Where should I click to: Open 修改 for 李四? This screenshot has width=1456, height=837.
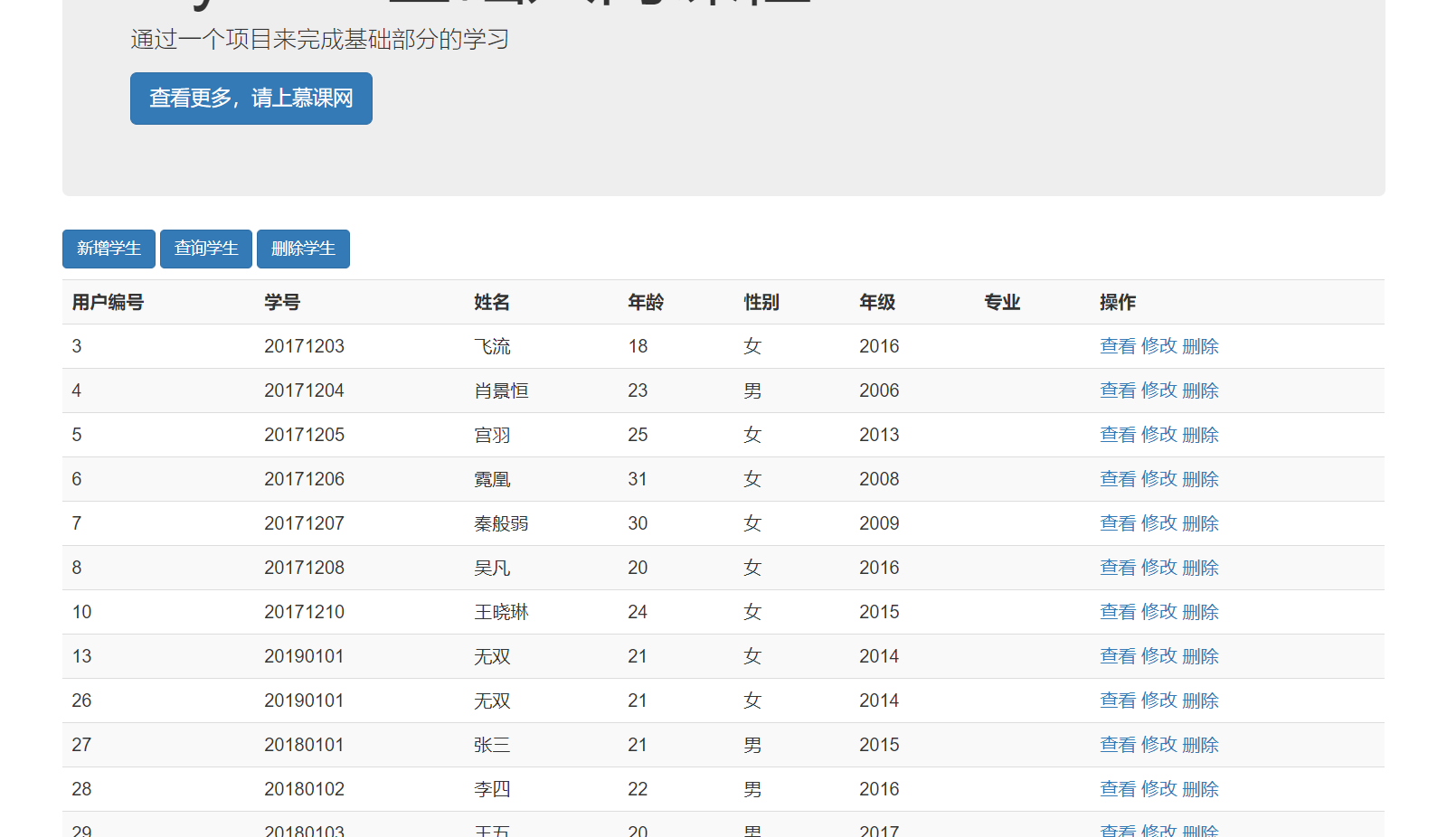[1159, 789]
